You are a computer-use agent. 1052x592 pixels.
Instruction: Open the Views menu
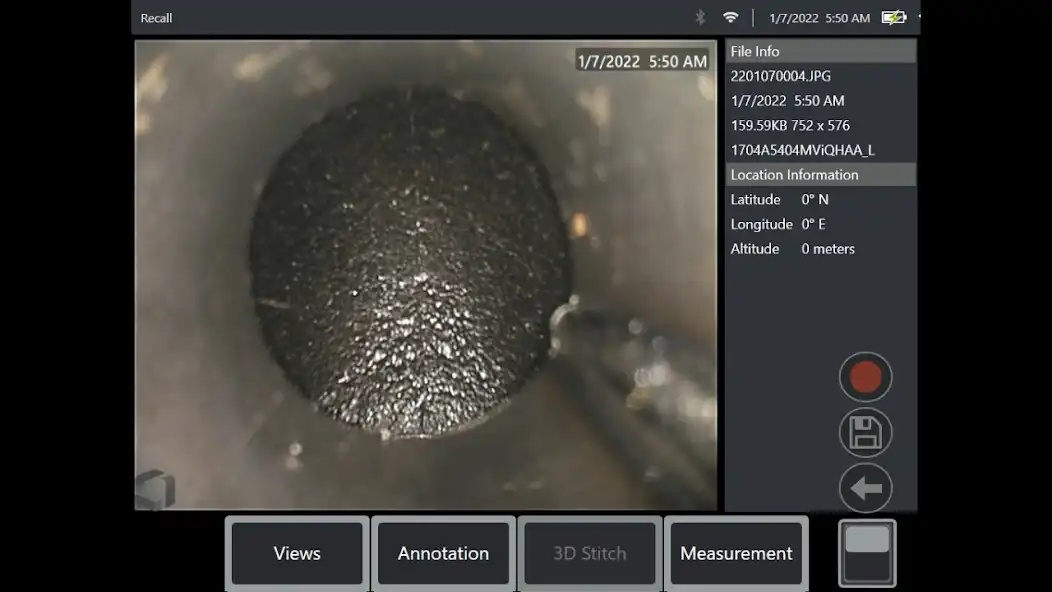297,553
